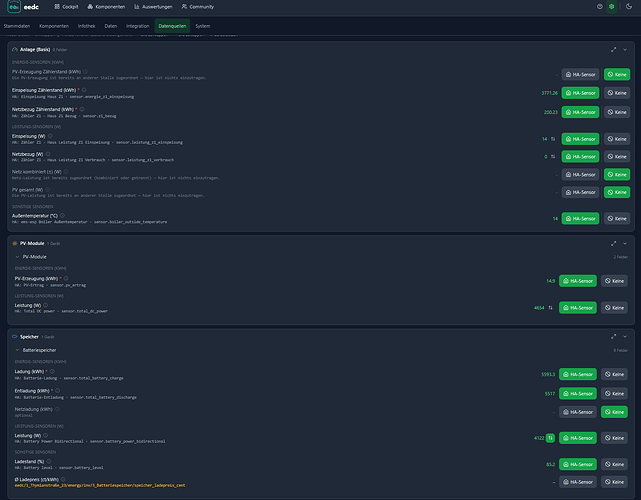Image resolution: width=641 pixels, height=500 pixels.
Task: Click Keine for Ø Ladepreis
Action: [x=614, y=482]
